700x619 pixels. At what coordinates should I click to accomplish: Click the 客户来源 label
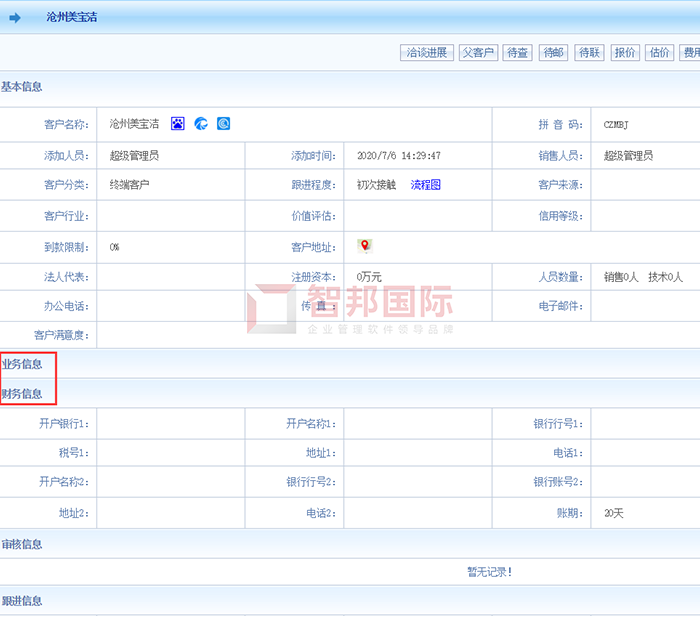coord(561,185)
